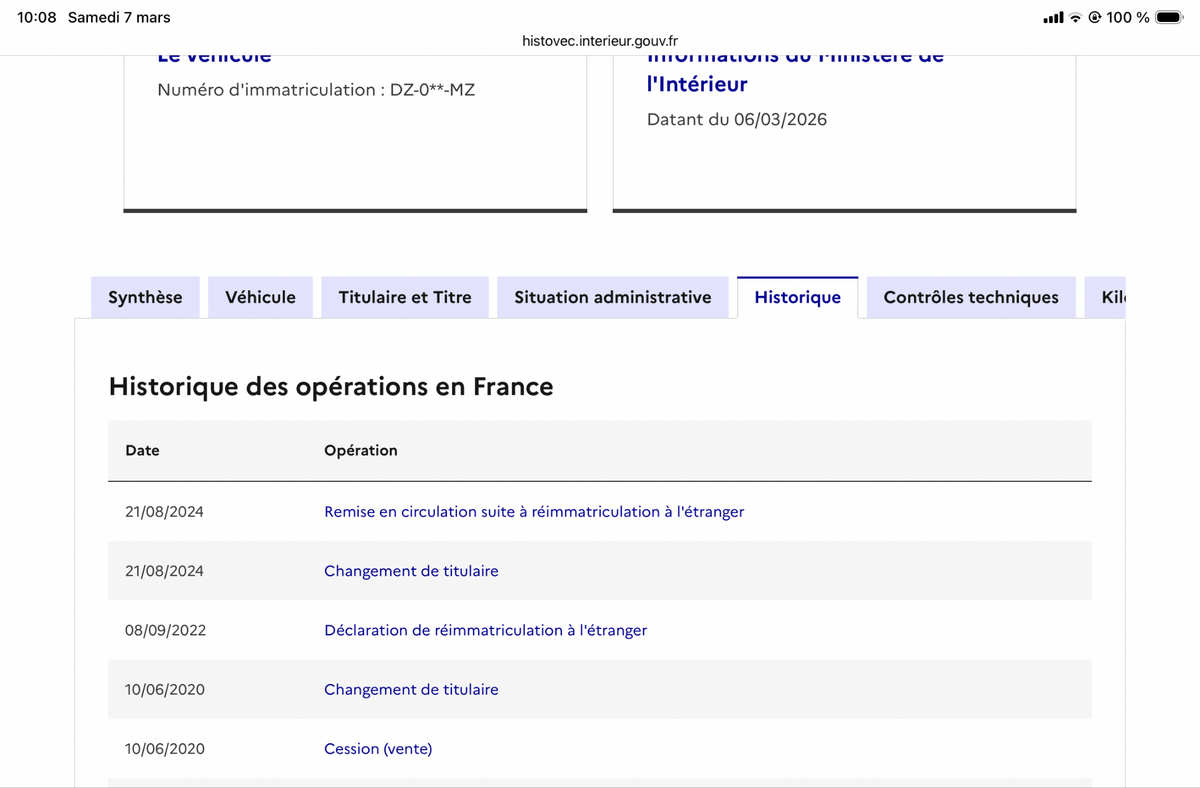Open the Contrôles techniques tab
1200x788 pixels.
click(x=971, y=297)
